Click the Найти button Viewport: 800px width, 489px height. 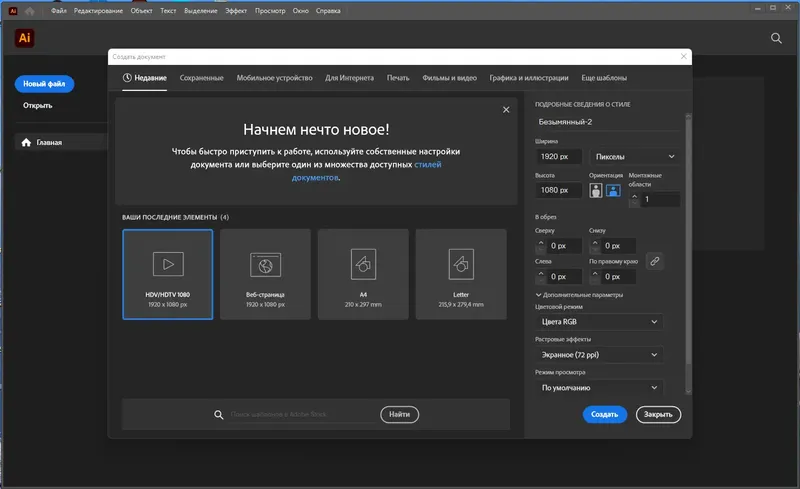pos(399,414)
